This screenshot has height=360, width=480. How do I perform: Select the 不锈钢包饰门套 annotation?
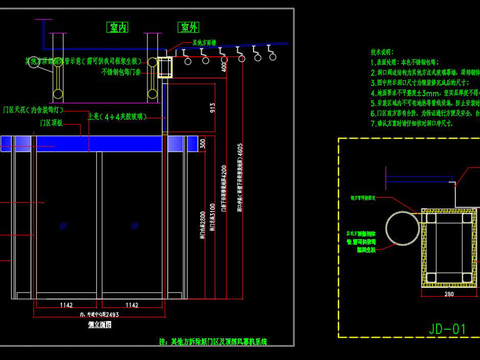[x=121, y=72]
